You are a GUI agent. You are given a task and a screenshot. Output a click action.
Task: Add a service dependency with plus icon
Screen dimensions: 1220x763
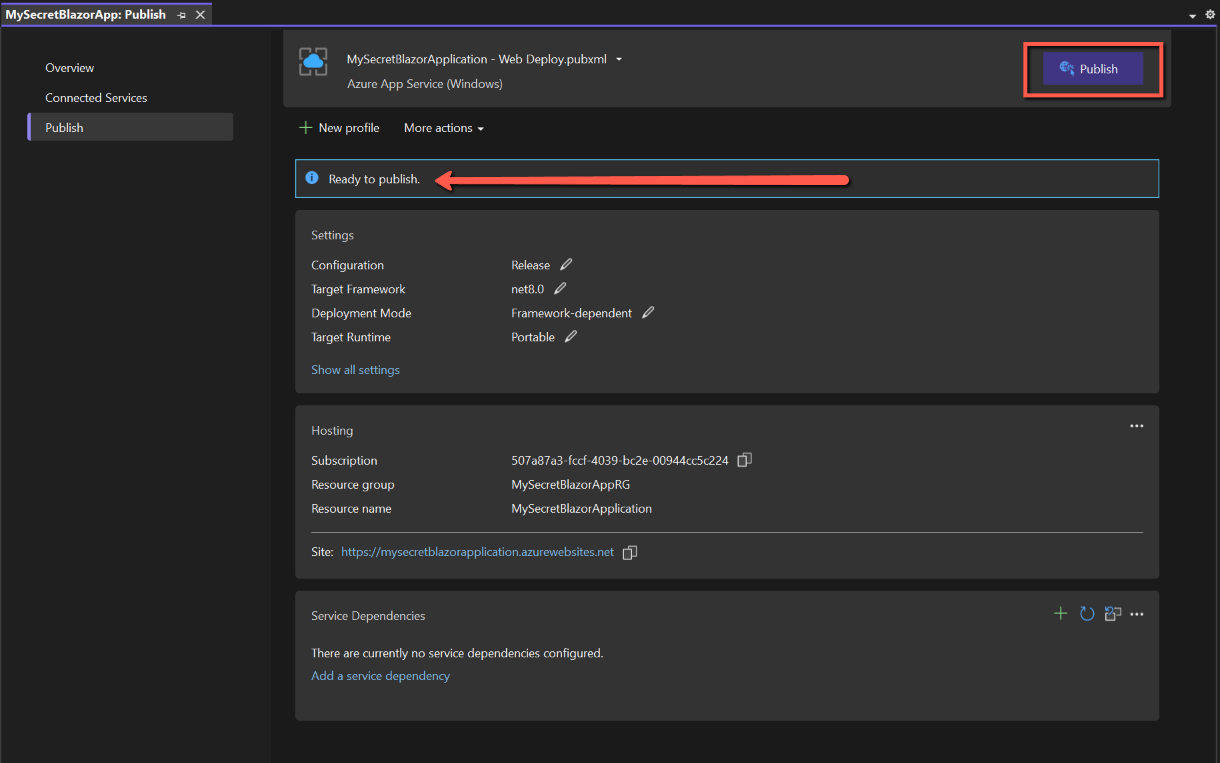[x=1061, y=613]
